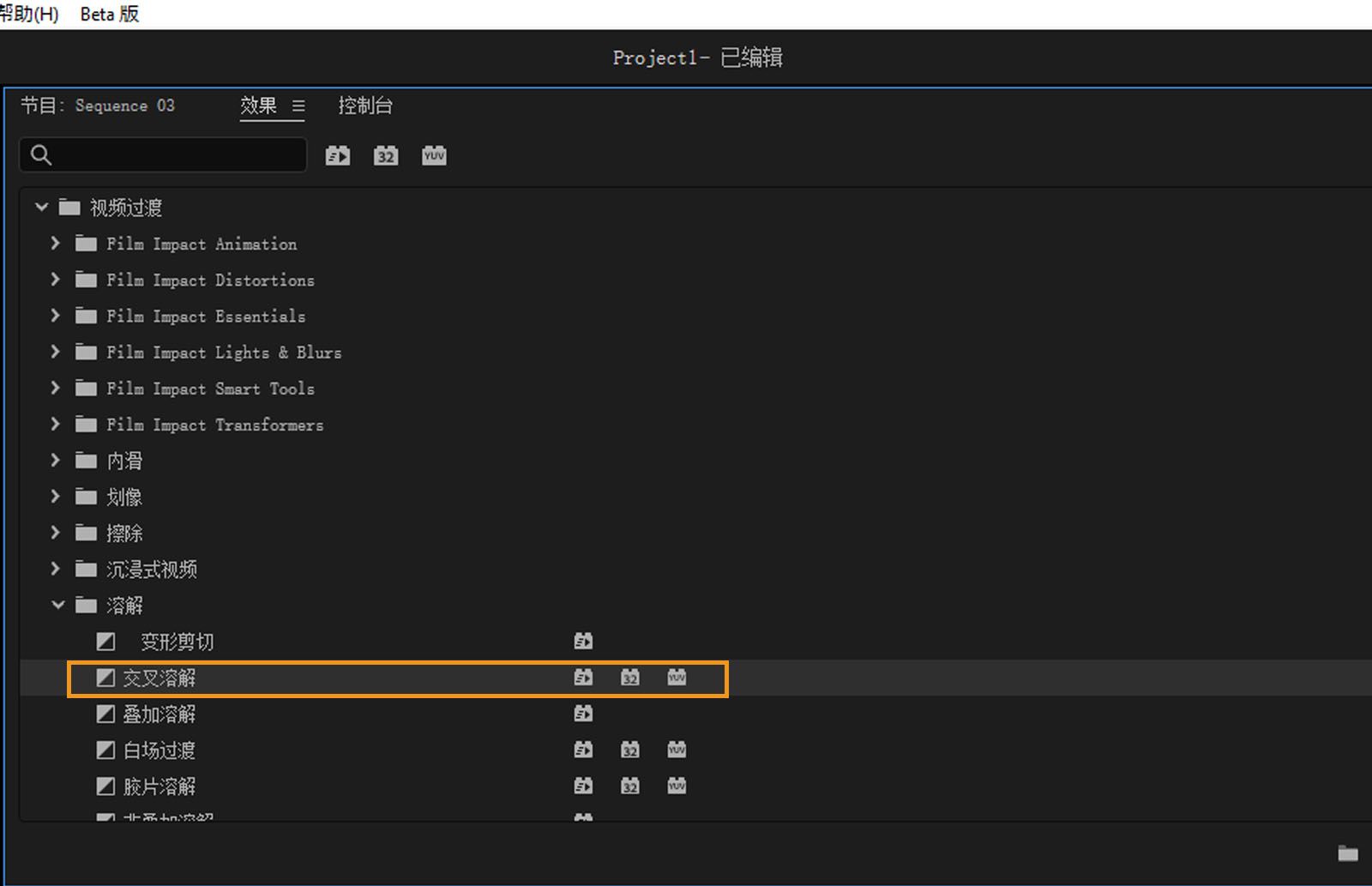The height and width of the screenshot is (886, 1372).
Task: Click the folder icon beside 内滑
Action: pos(86,461)
